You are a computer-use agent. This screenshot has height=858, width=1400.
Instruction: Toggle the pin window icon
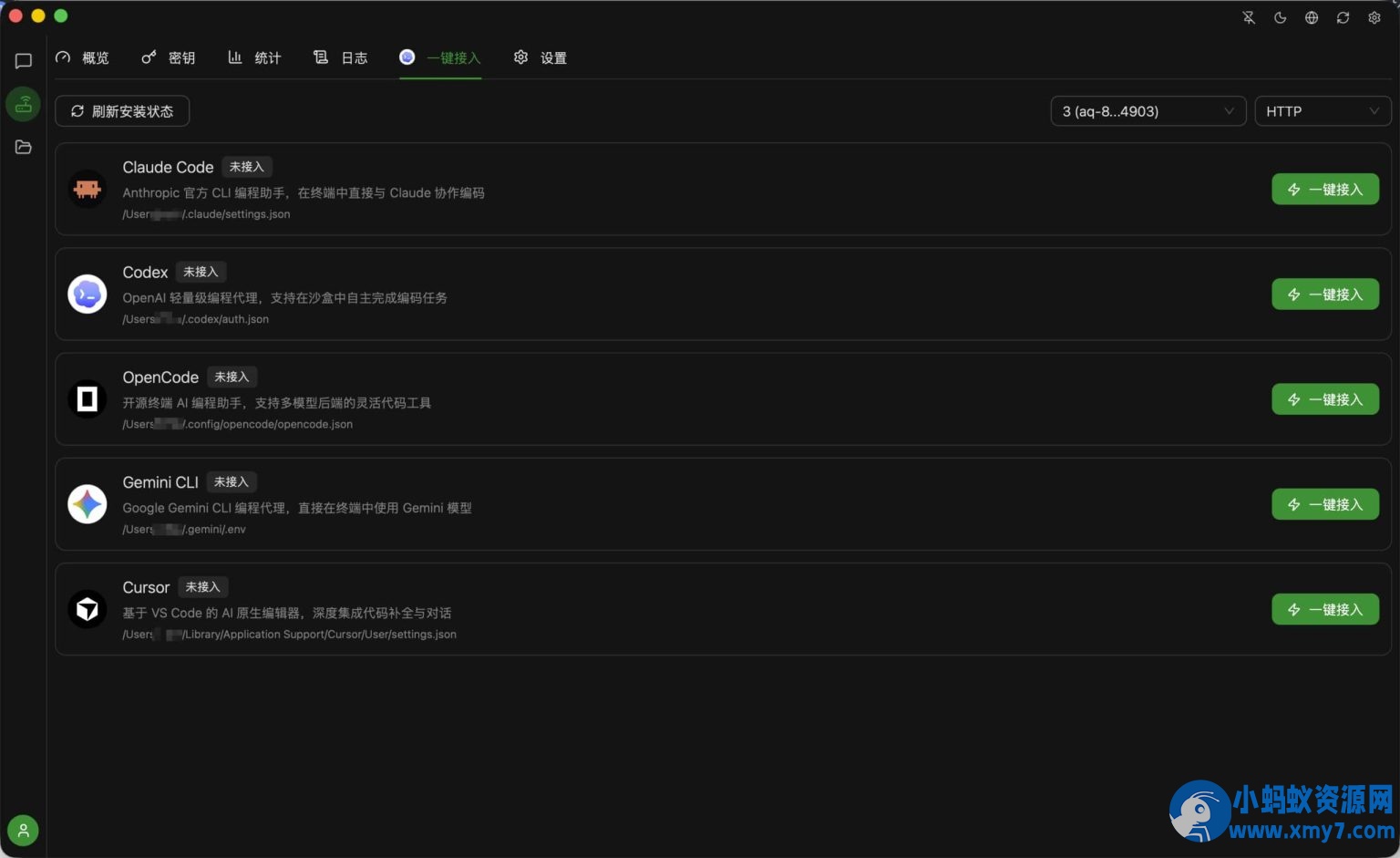point(1249,17)
